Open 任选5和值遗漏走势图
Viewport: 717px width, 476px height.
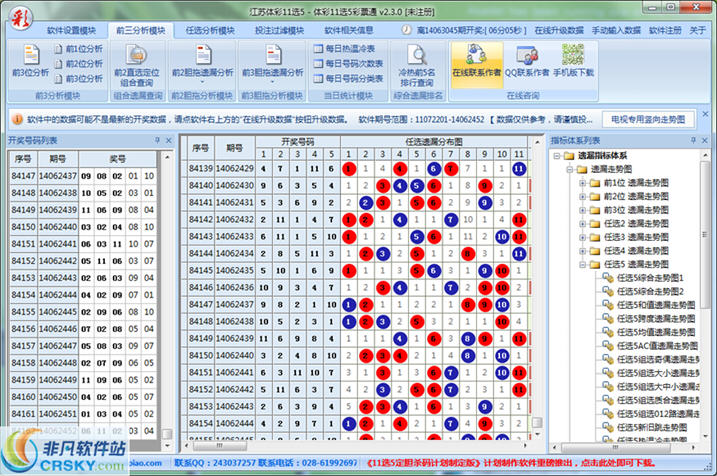[x=649, y=305]
